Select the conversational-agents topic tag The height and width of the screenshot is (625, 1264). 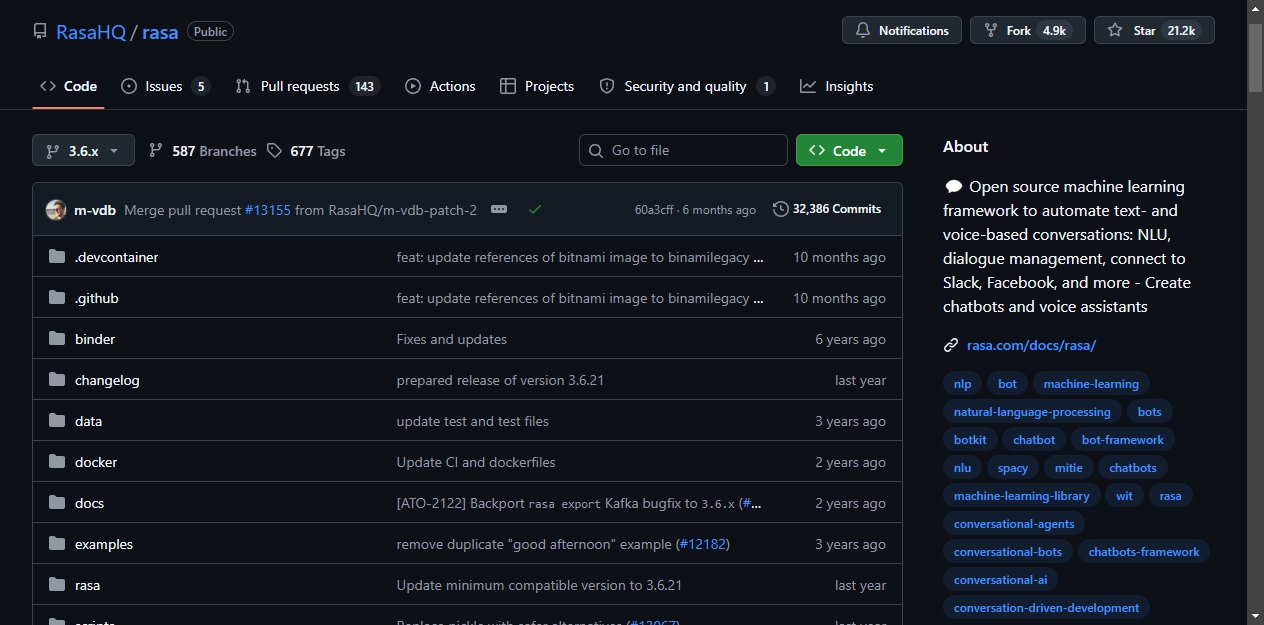pyautogui.click(x=1014, y=524)
